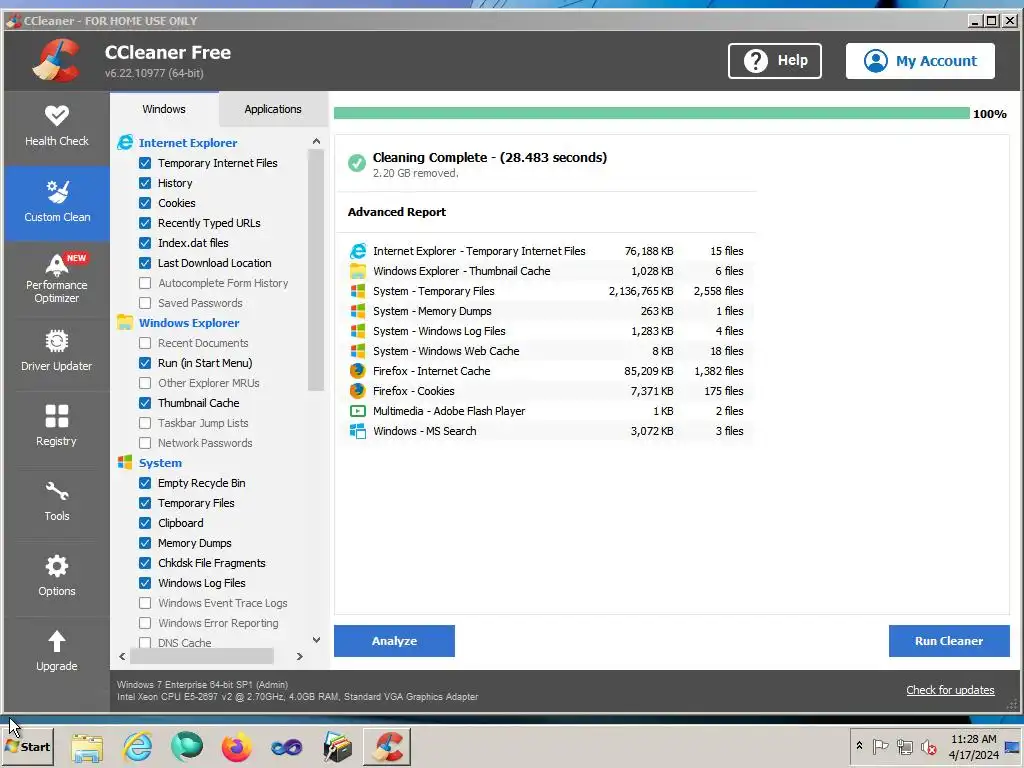Click the vertical scrollbar thumb in options list

click(x=316, y=270)
